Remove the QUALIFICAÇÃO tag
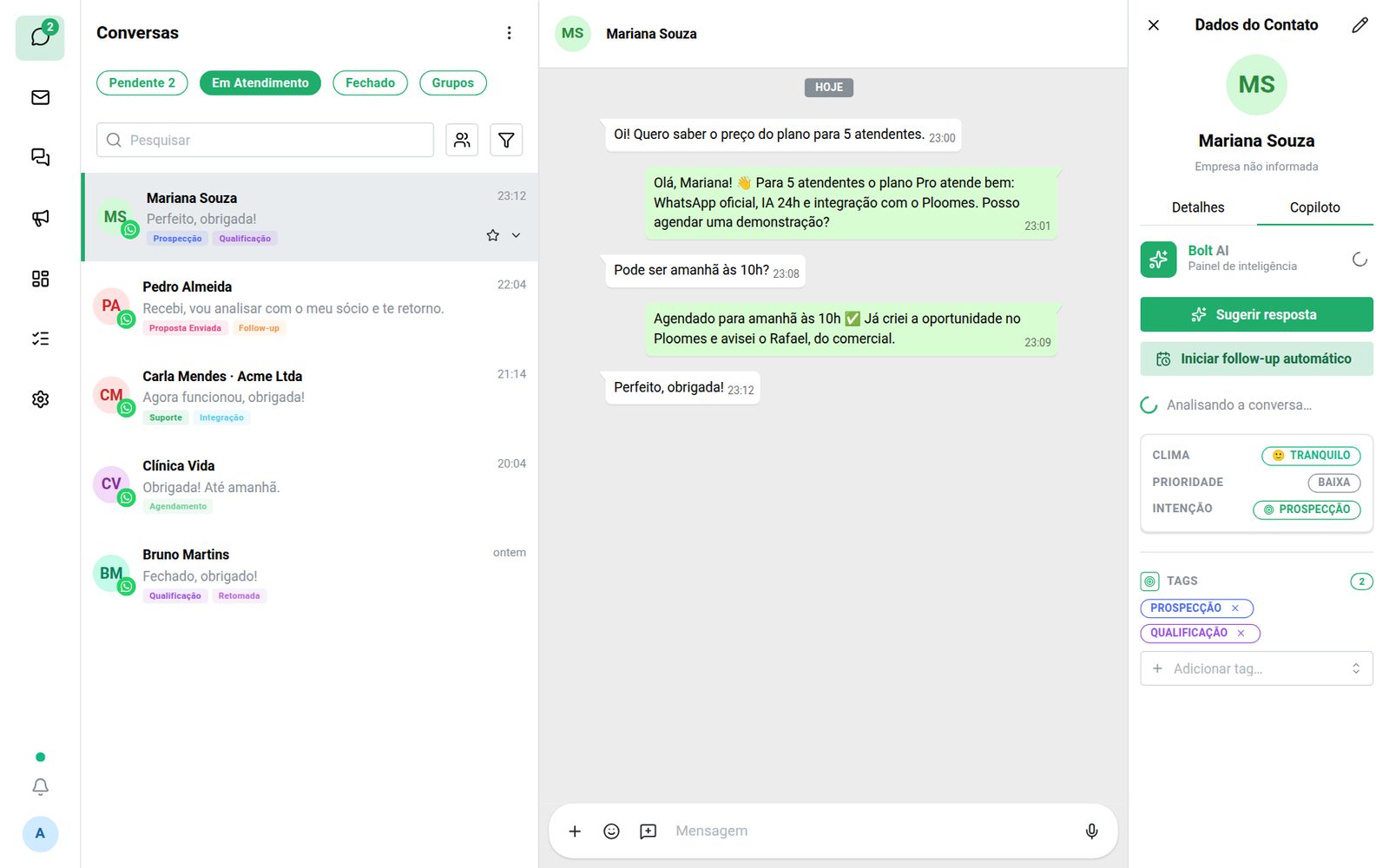This screenshot has width=1389, height=868. point(1241,634)
